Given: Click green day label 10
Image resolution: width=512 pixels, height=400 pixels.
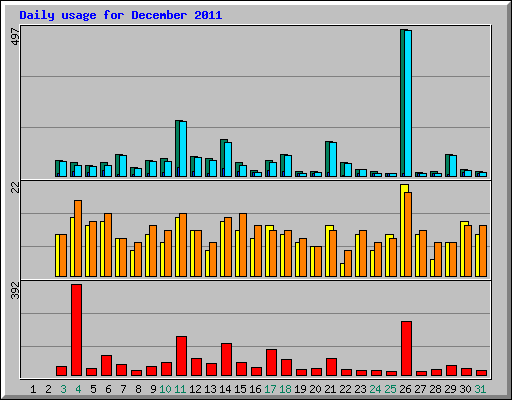Looking at the screenshot, I should 165,389.
